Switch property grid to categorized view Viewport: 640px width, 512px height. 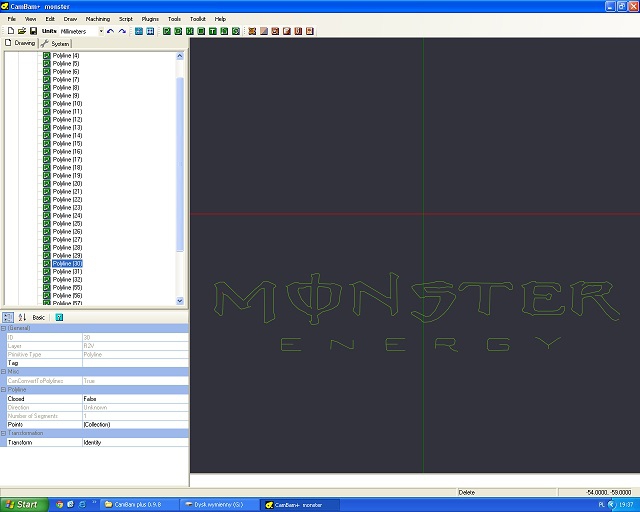click(8, 317)
